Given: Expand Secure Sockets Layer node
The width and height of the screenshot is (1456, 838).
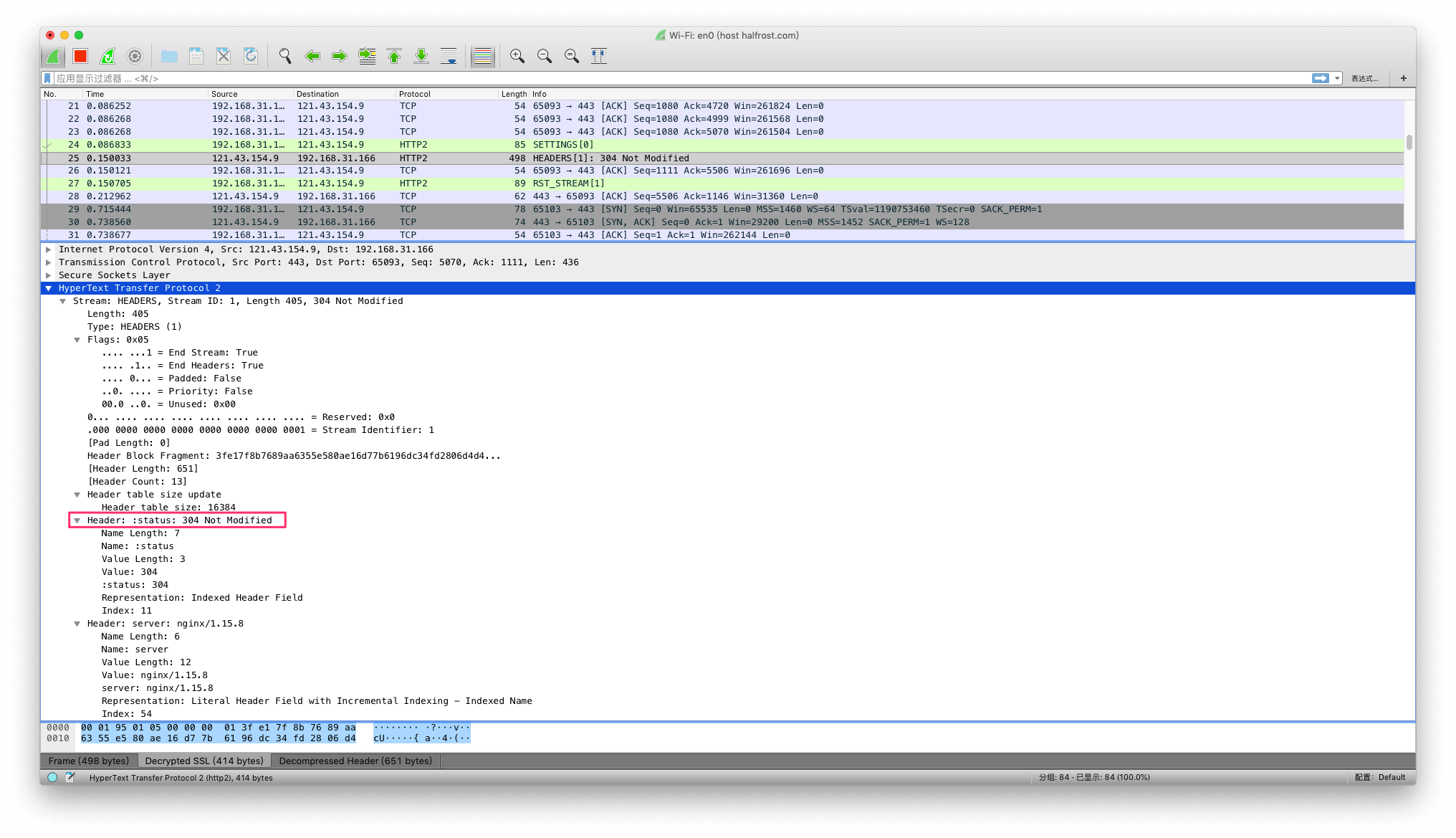Looking at the screenshot, I should tap(48, 275).
